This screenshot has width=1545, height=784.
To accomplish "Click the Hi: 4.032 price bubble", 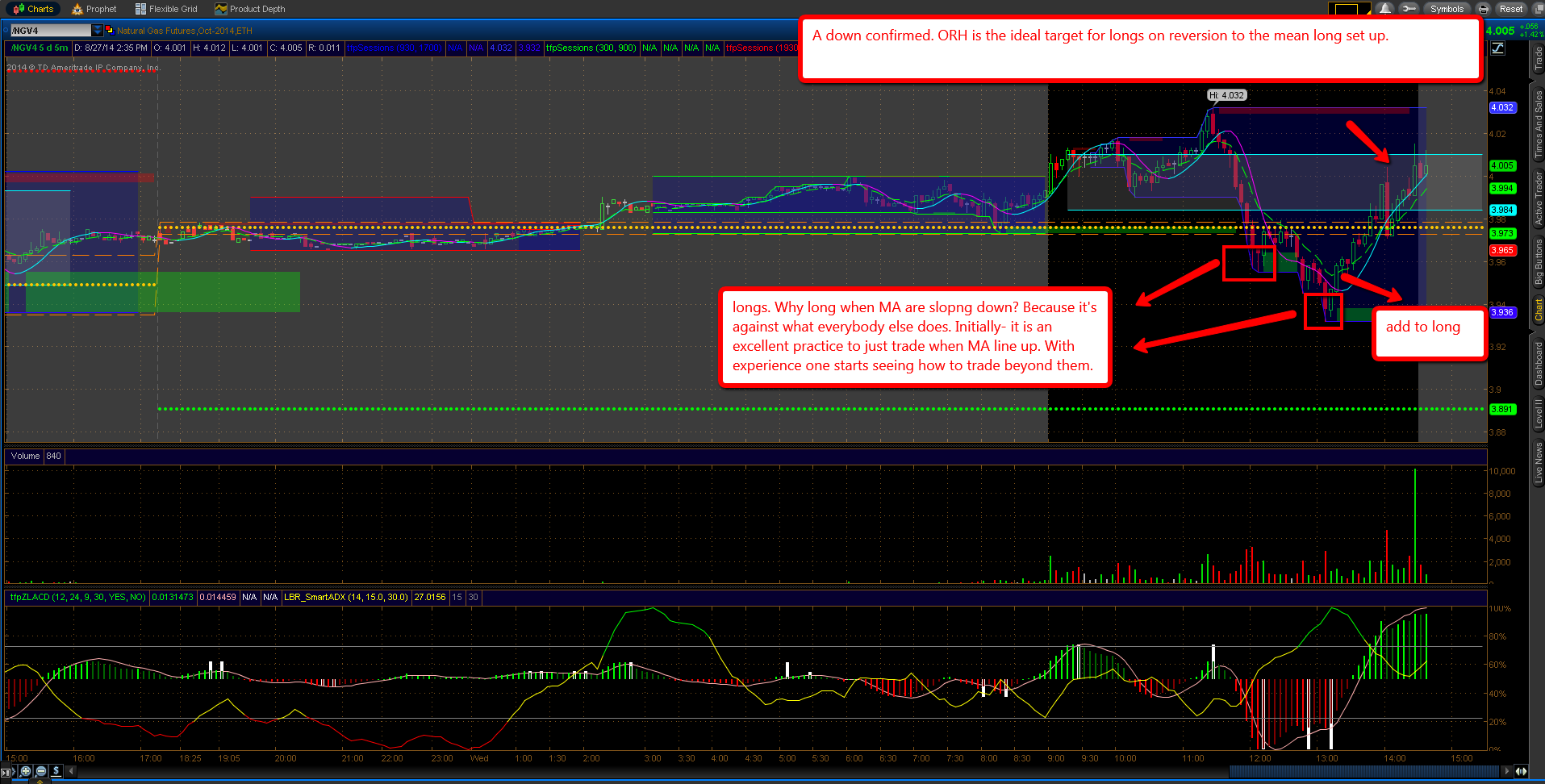I will click(1227, 95).
